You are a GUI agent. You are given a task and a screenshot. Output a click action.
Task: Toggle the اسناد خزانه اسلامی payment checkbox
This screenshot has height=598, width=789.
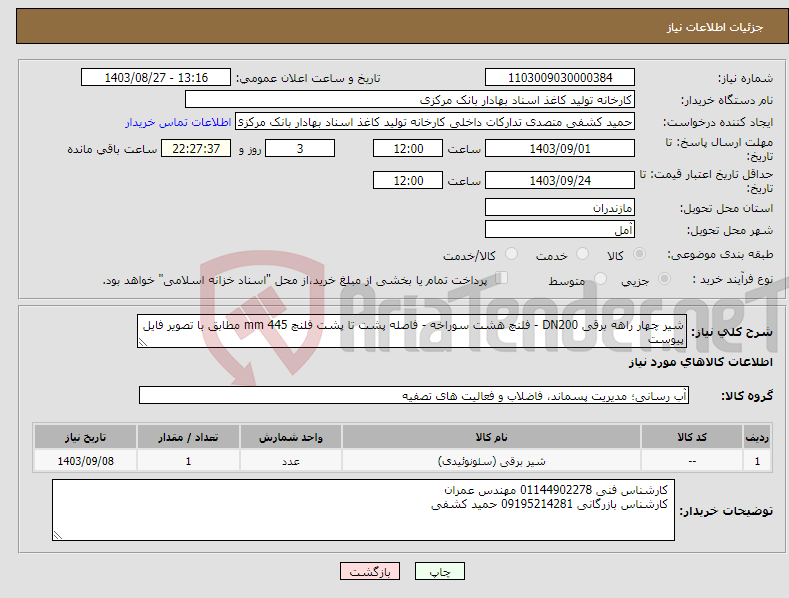click(x=501, y=278)
